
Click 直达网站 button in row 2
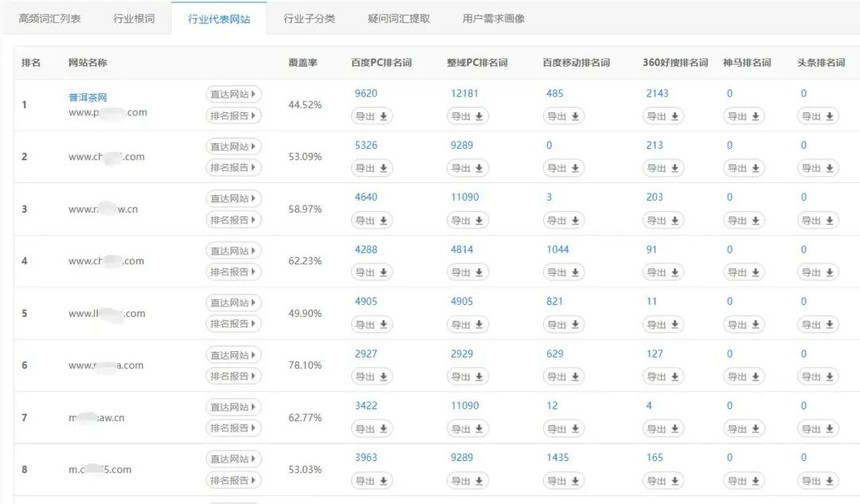233,146
